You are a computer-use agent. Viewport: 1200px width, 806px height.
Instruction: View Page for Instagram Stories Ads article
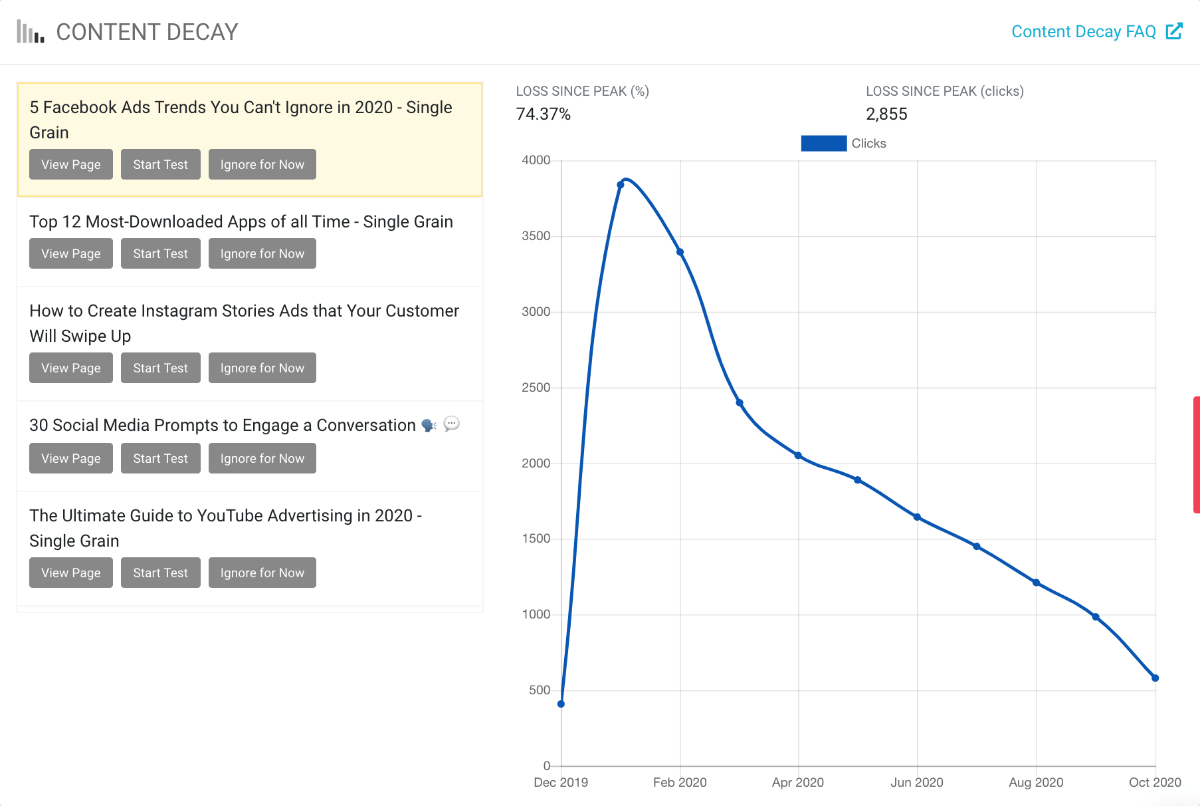(x=70, y=367)
